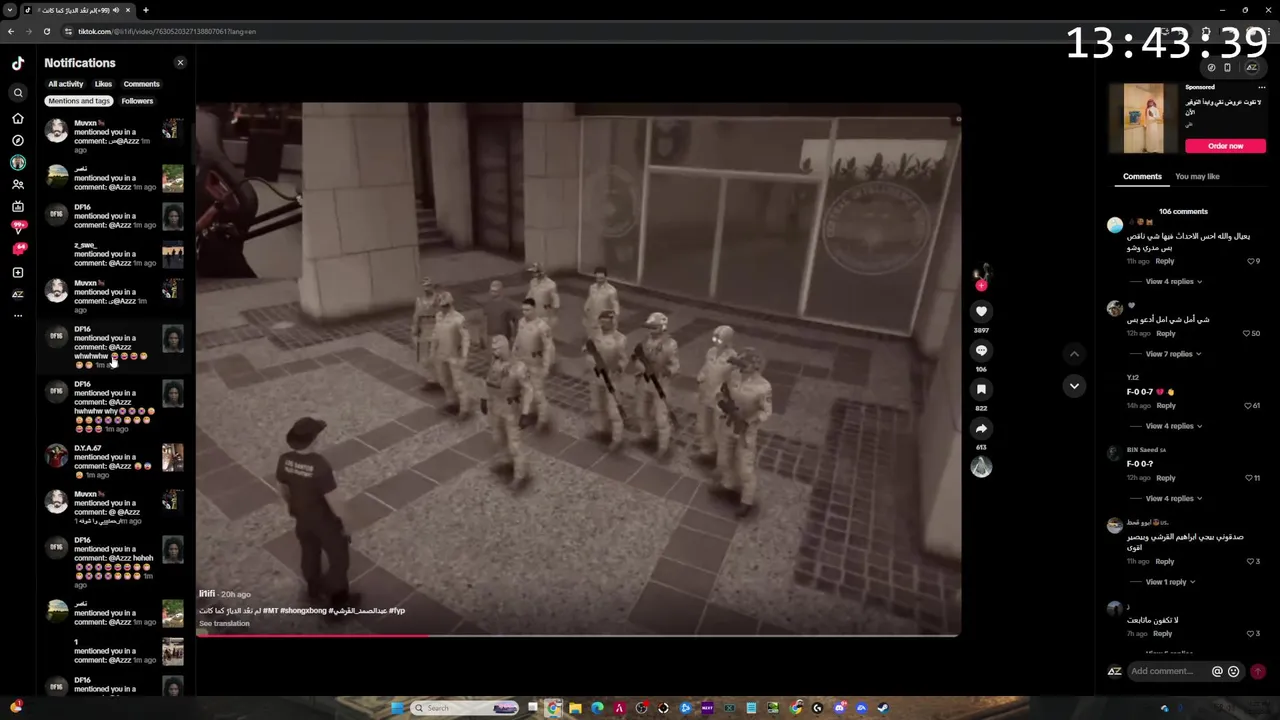Share the video with arrow icon
Viewport: 1280px width, 720px height.
click(x=981, y=428)
